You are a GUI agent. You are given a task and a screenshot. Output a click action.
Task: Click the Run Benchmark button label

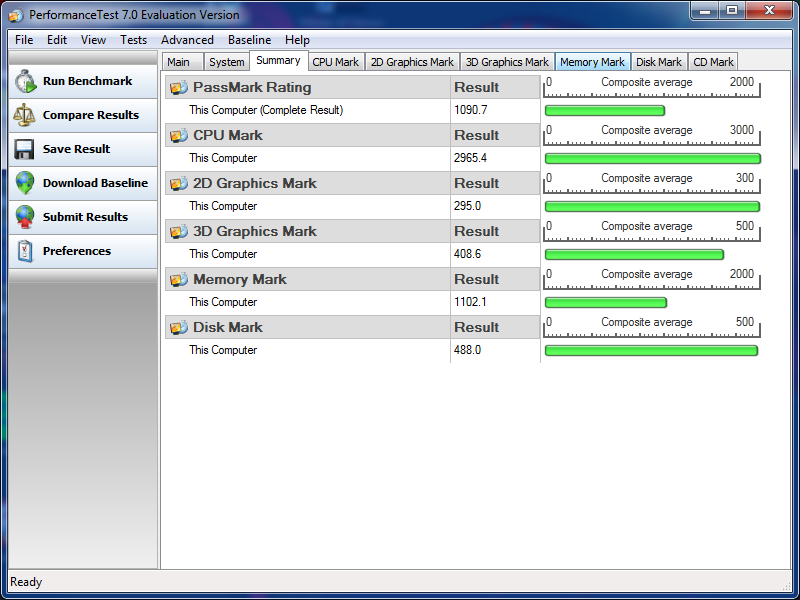coord(87,81)
